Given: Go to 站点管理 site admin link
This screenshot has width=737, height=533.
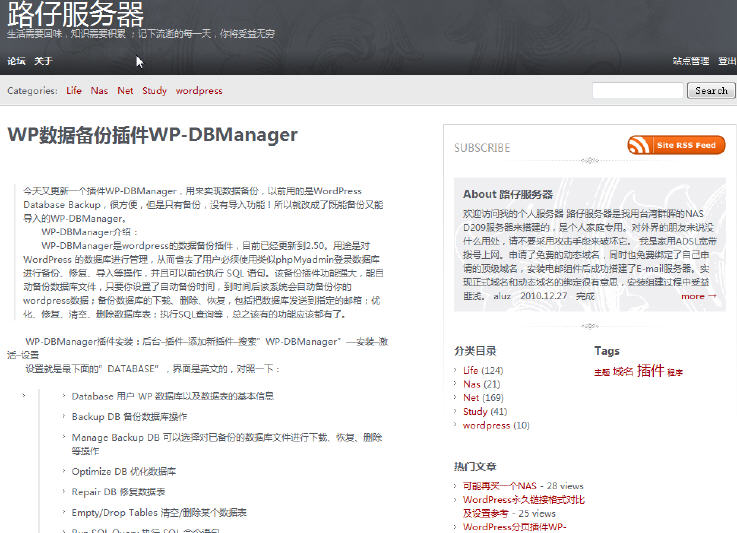Looking at the screenshot, I should click(x=690, y=61).
